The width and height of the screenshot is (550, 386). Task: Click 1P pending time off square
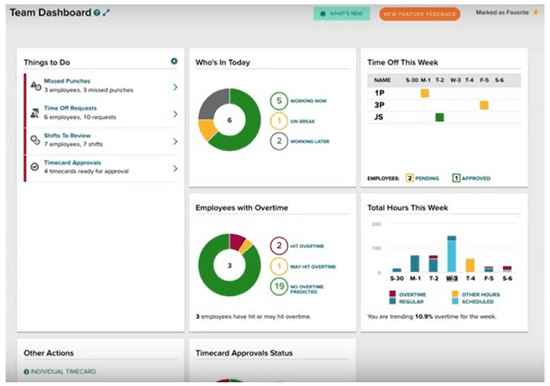click(x=425, y=93)
